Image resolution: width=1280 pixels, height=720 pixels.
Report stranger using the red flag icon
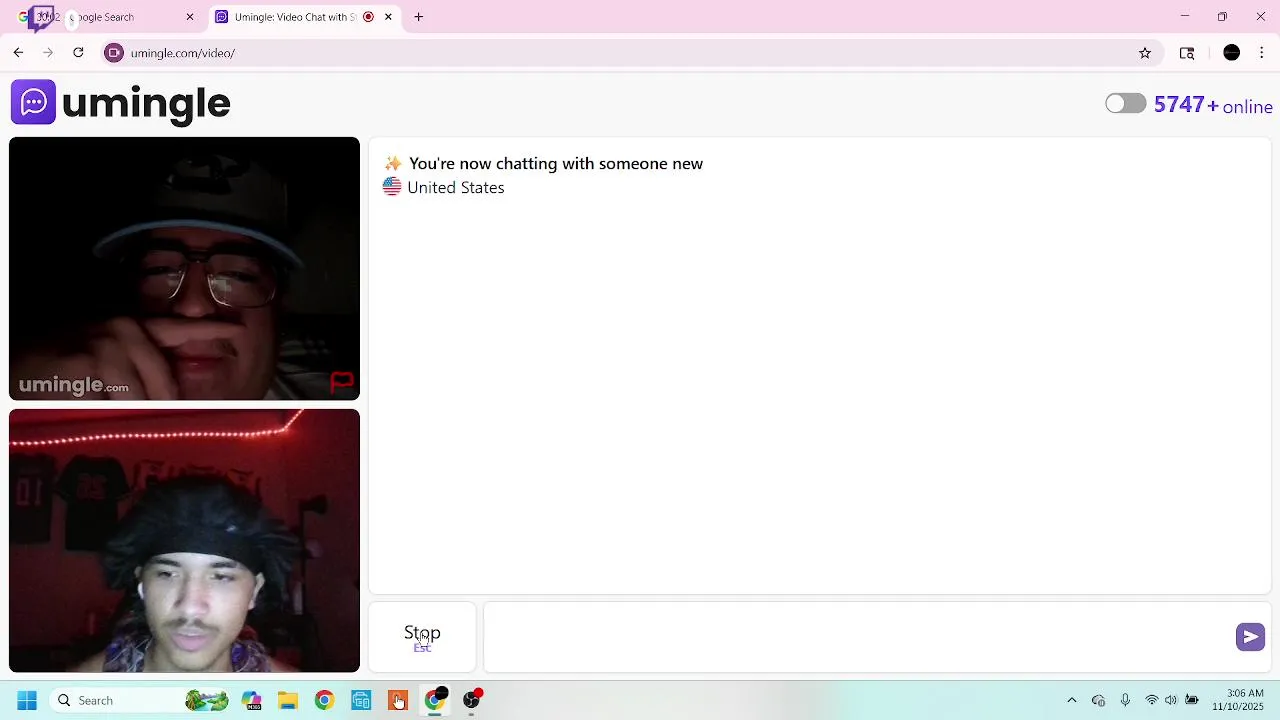[342, 381]
